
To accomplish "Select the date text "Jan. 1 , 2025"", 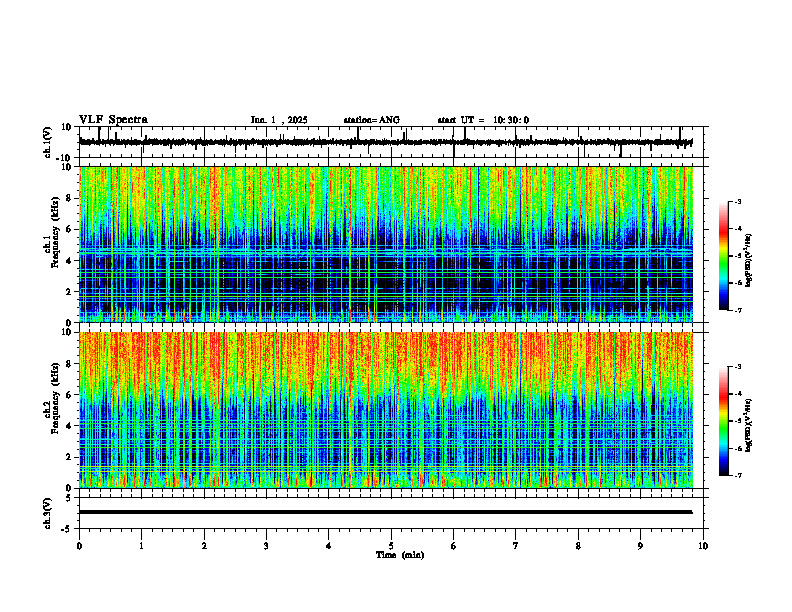I will pos(279,120).
